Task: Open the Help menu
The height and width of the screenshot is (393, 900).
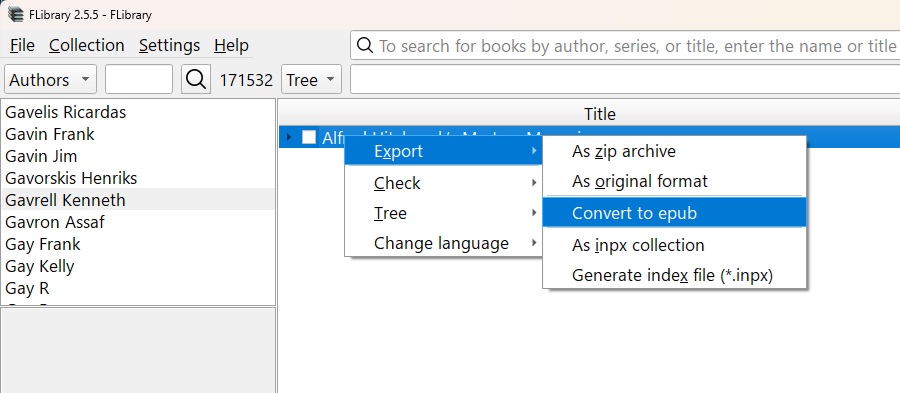Action: click(x=231, y=45)
